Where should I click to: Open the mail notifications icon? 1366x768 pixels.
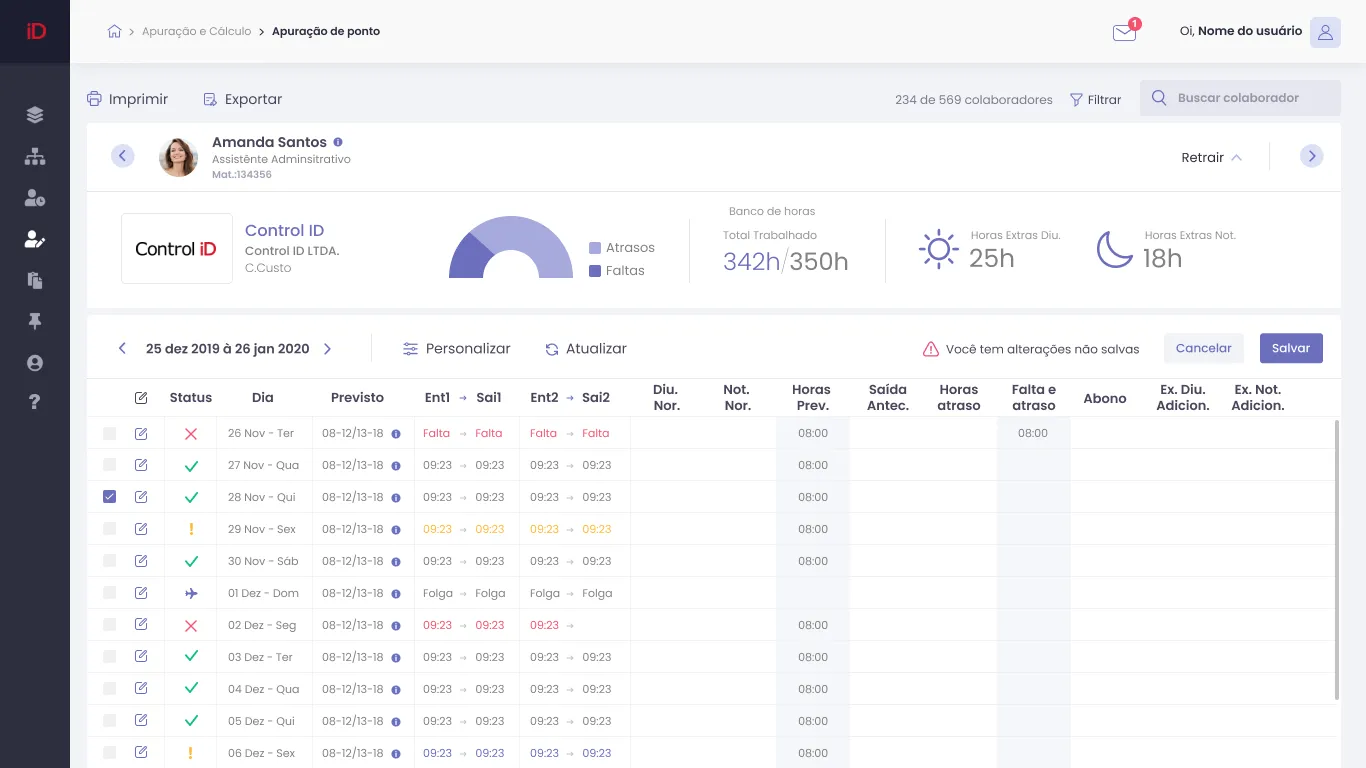tap(1124, 33)
